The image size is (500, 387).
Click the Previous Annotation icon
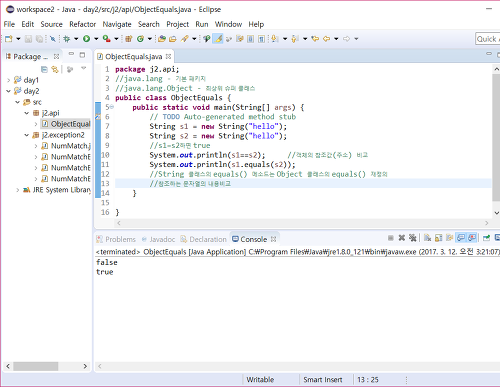tap(295, 39)
